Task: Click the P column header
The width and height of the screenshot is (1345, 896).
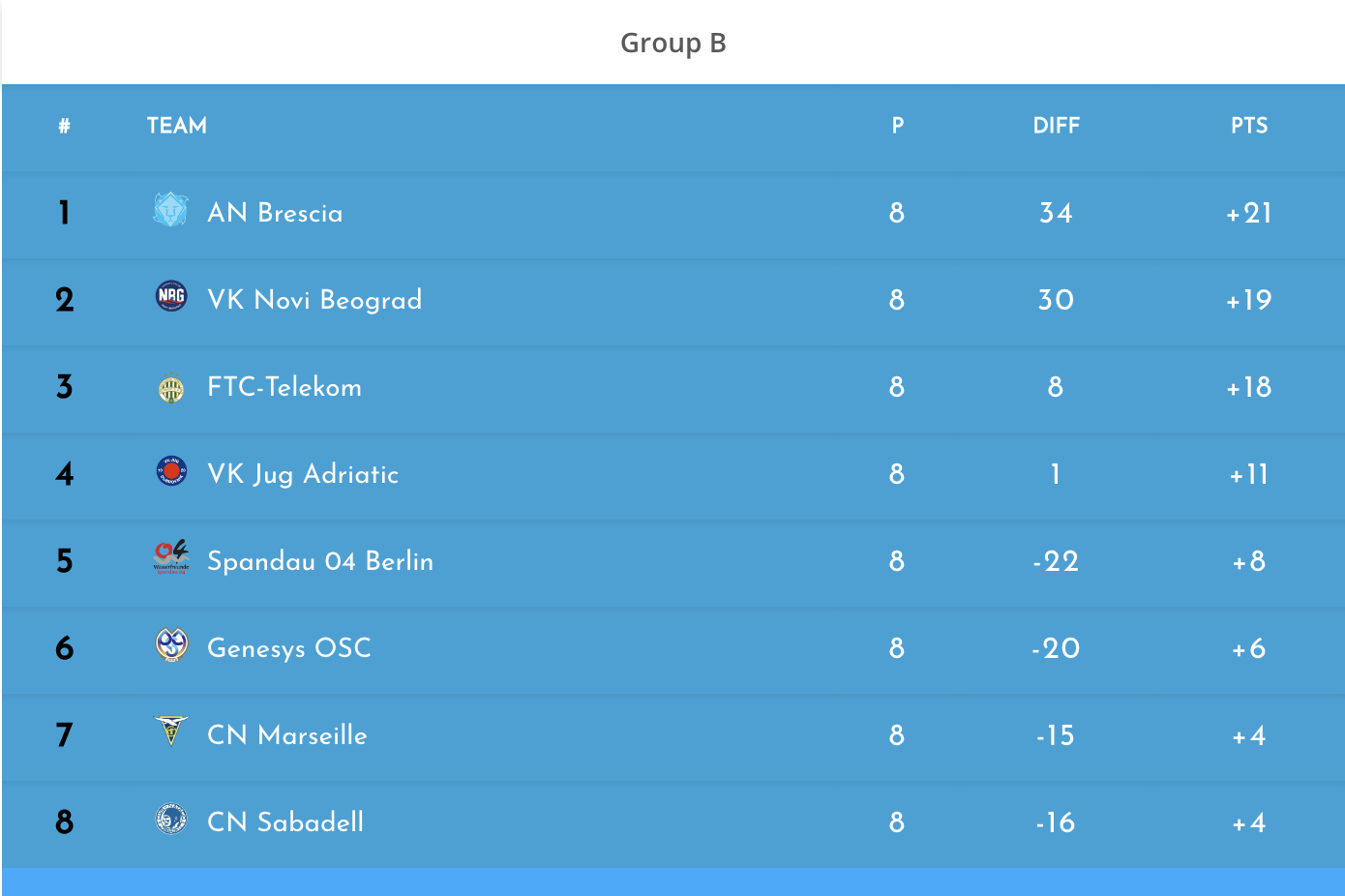Action: click(898, 126)
